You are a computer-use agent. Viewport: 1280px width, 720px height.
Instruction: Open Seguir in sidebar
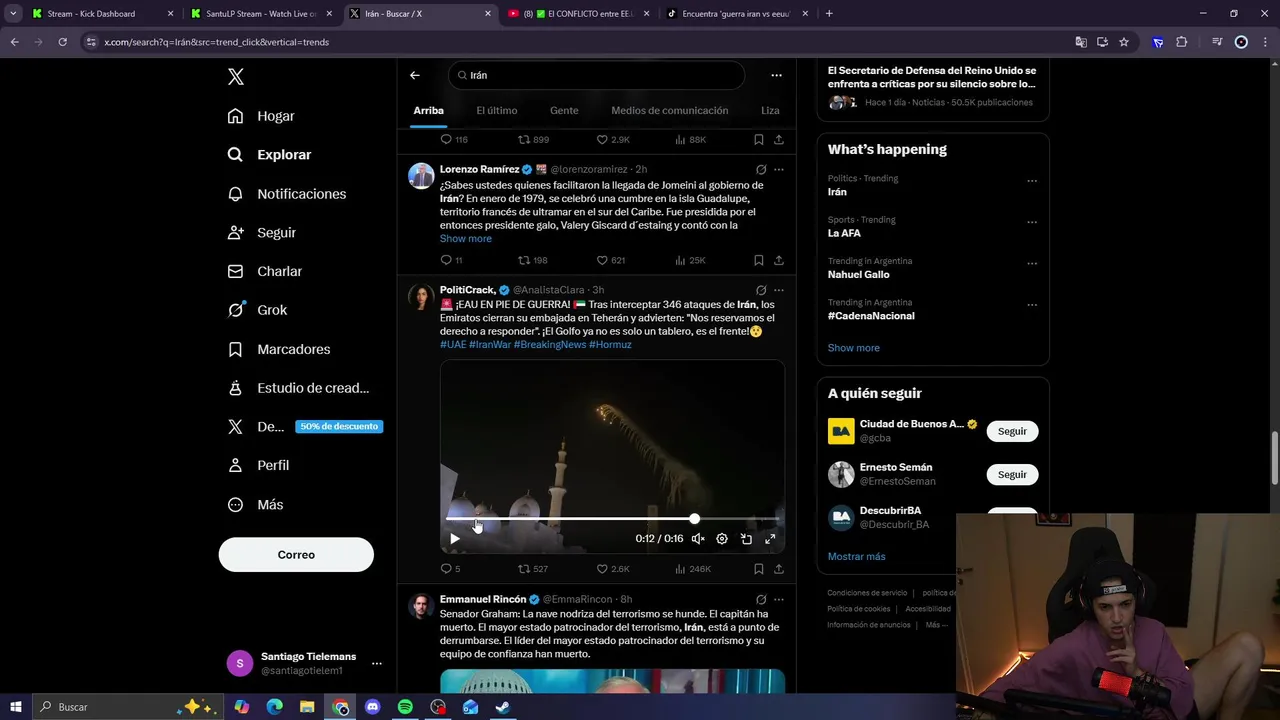261,232
